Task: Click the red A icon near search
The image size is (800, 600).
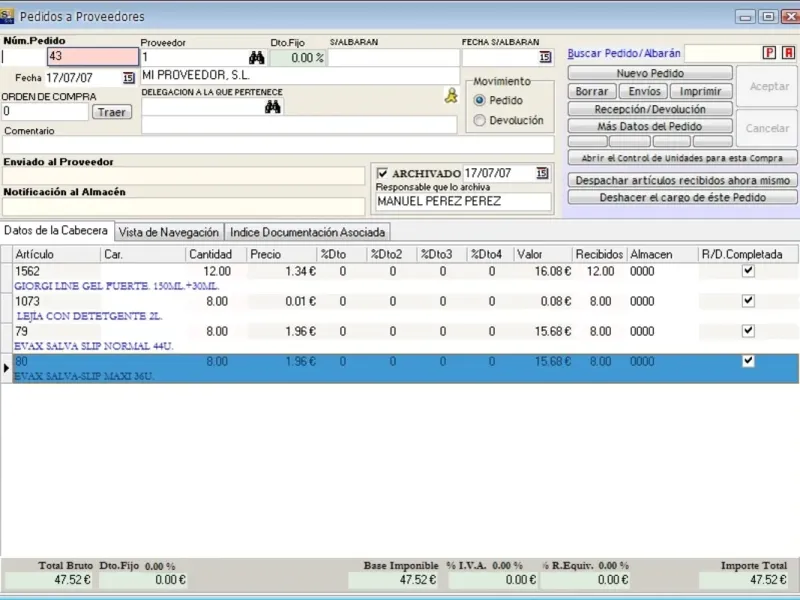Action: point(788,53)
